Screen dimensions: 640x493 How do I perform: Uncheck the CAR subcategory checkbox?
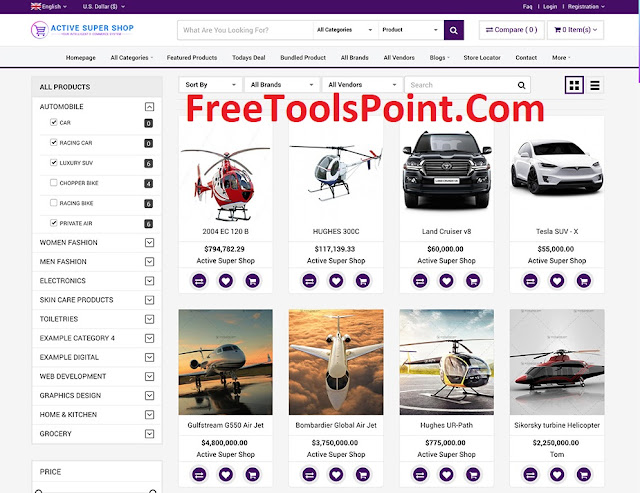(53, 122)
